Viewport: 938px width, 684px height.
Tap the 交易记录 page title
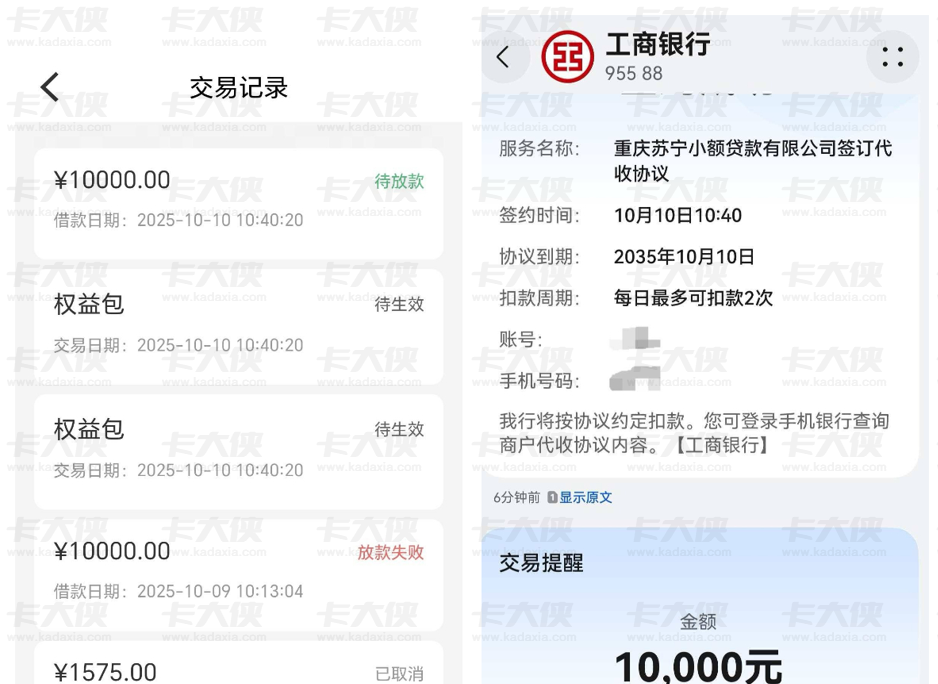point(239,88)
